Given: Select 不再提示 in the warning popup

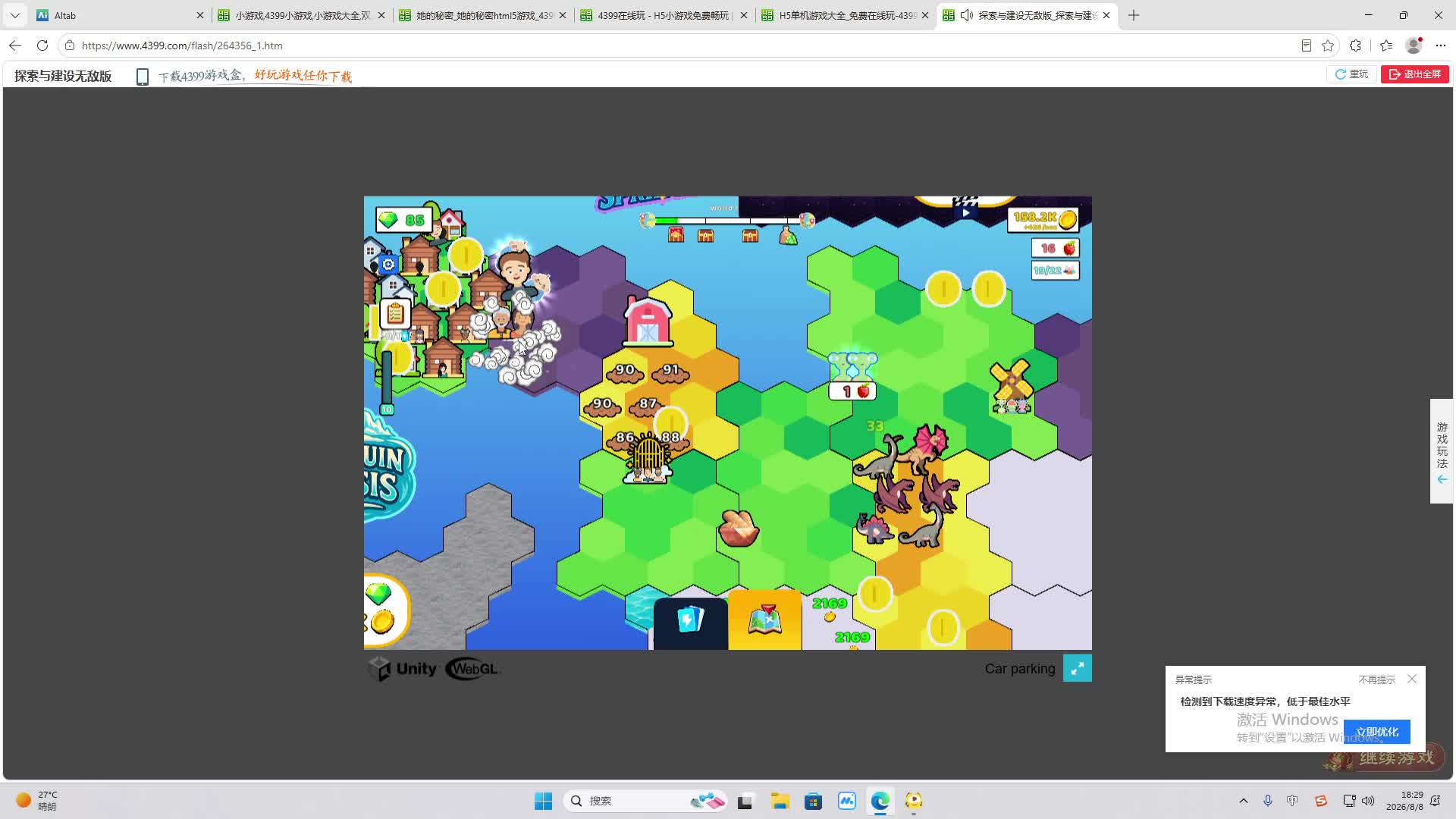Looking at the screenshot, I should [x=1376, y=679].
